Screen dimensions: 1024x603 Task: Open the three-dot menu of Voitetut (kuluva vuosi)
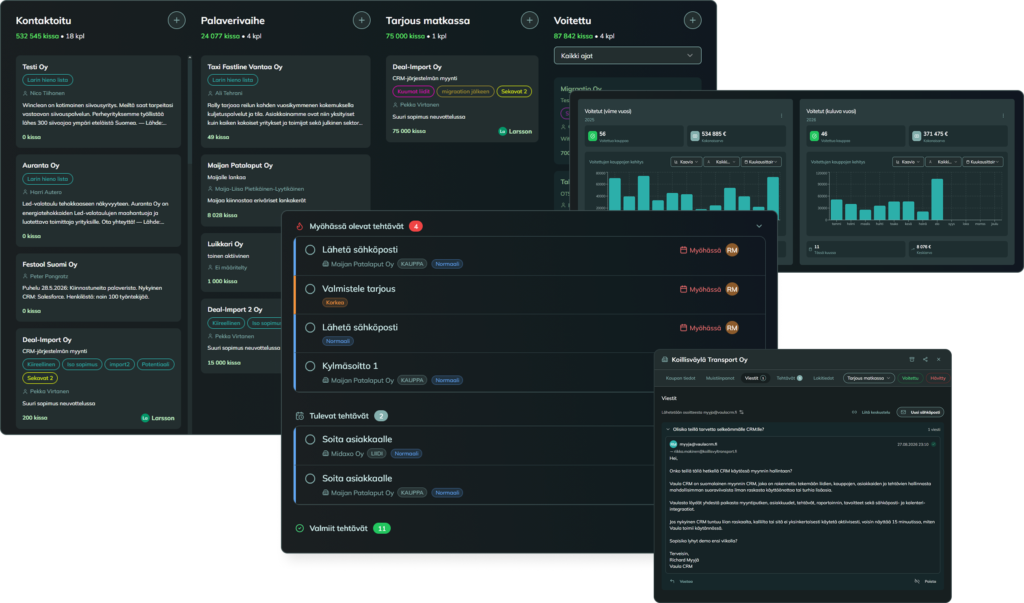(1003, 116)
